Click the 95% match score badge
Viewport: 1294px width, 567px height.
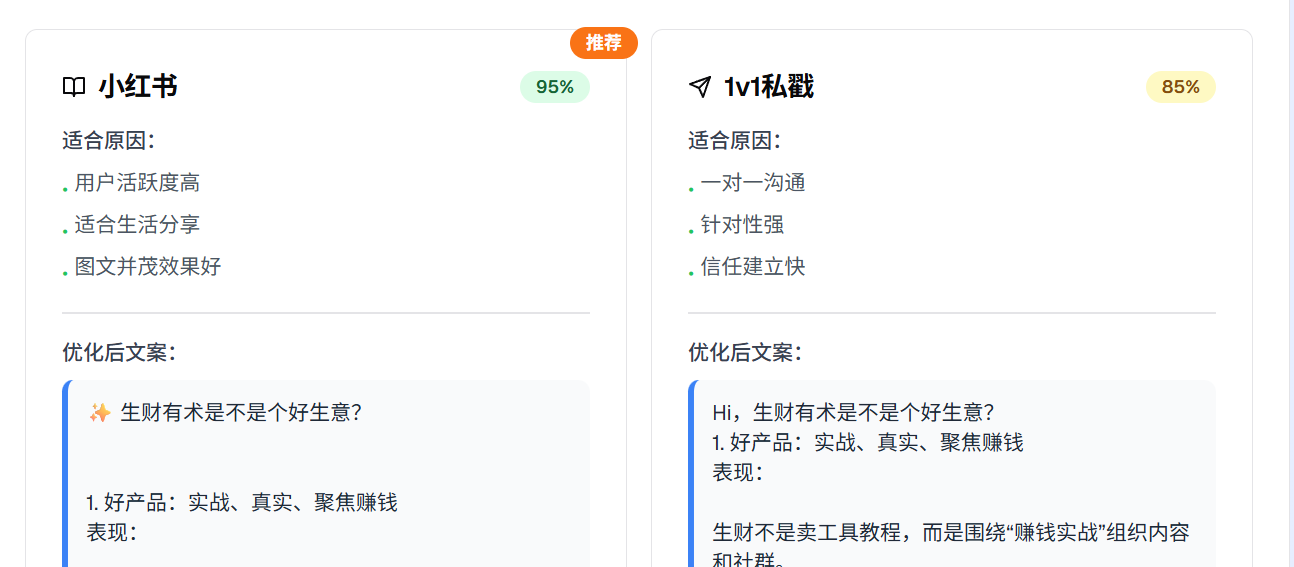coord(555,87)
